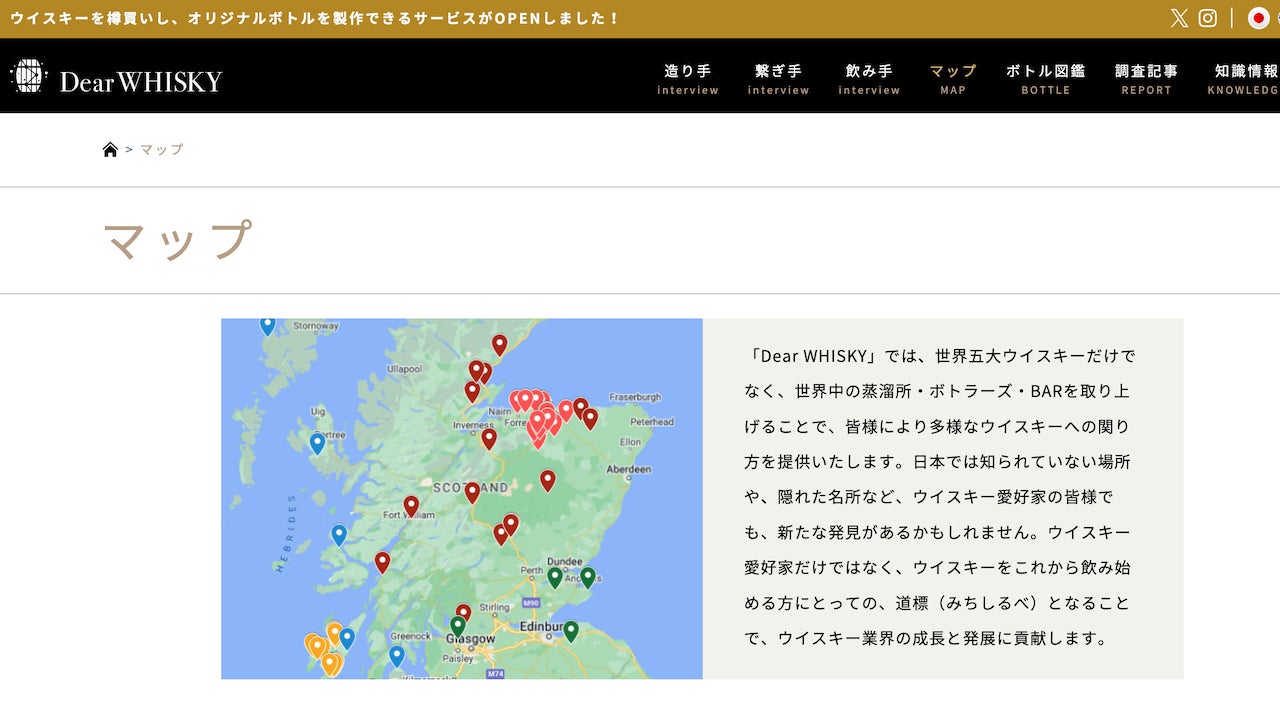The width and height of the screenshot is (1280, 728).
Task: Open the 飲み手 interview menu
Action: click(x=869, y=79)
